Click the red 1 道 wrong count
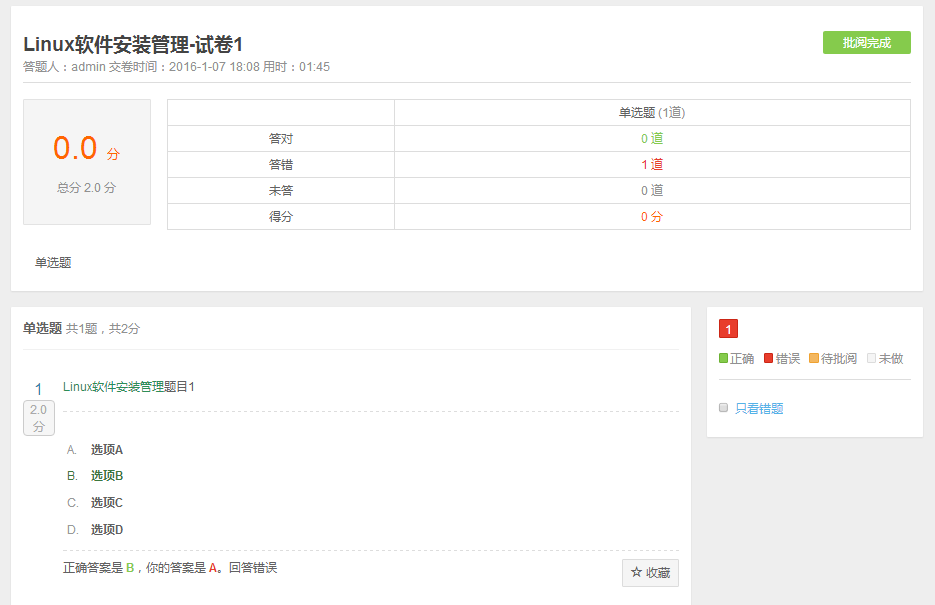Viewport: 935px width, 605px height. coord(652,165)
